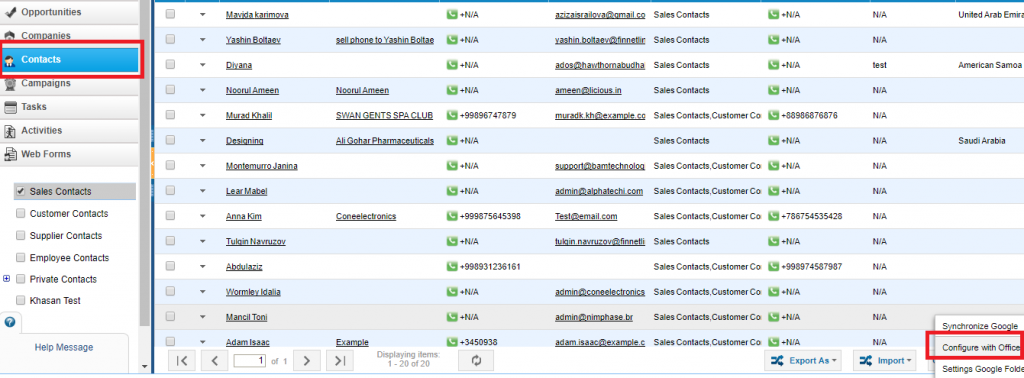Viewport: 1024px width, 378px height.
Task: Uncheck the Sales Contacts filter
Action: [20, 191]
